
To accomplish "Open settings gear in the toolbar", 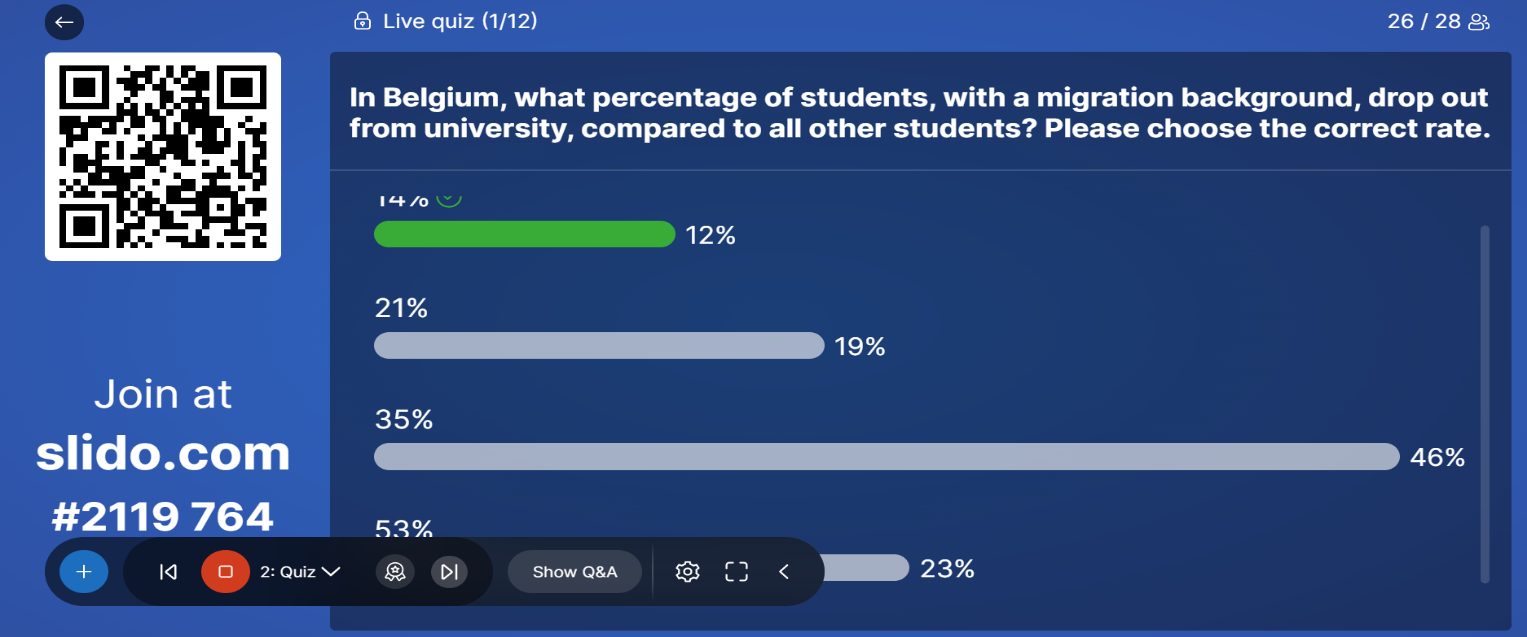I will [x=687, y=572].
